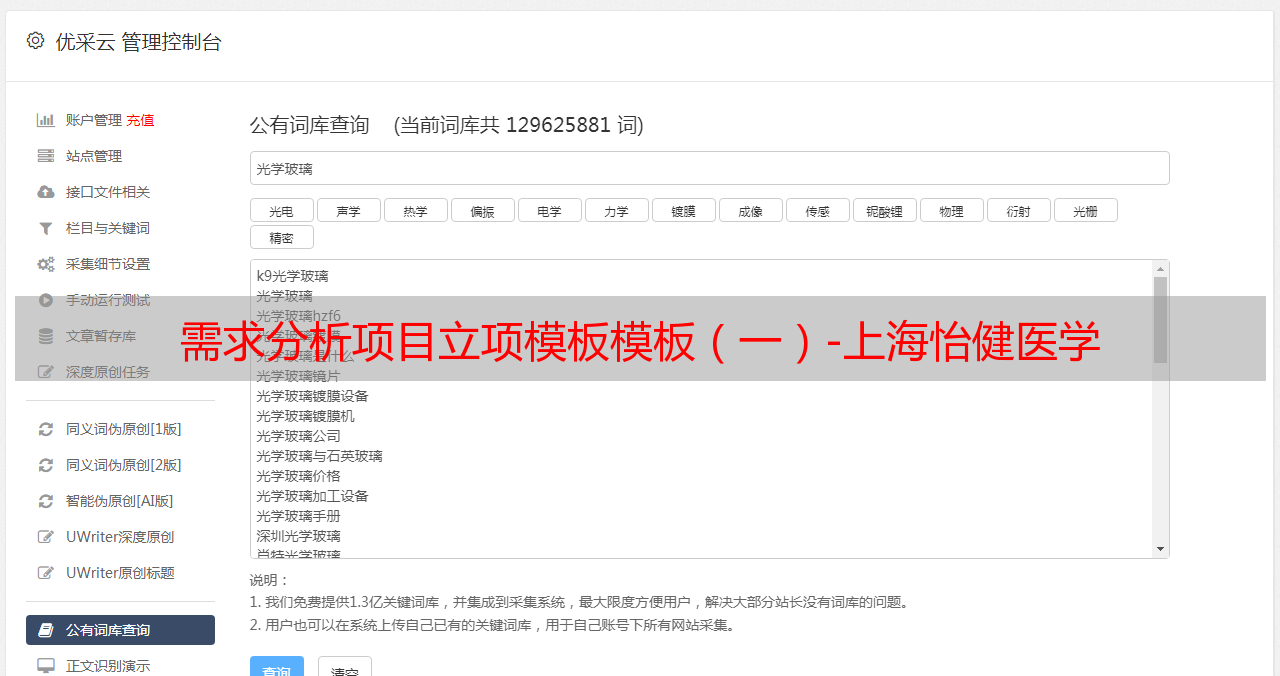Click the red 充值 link
1280x676 pixels.
click(x=140, y=120)
